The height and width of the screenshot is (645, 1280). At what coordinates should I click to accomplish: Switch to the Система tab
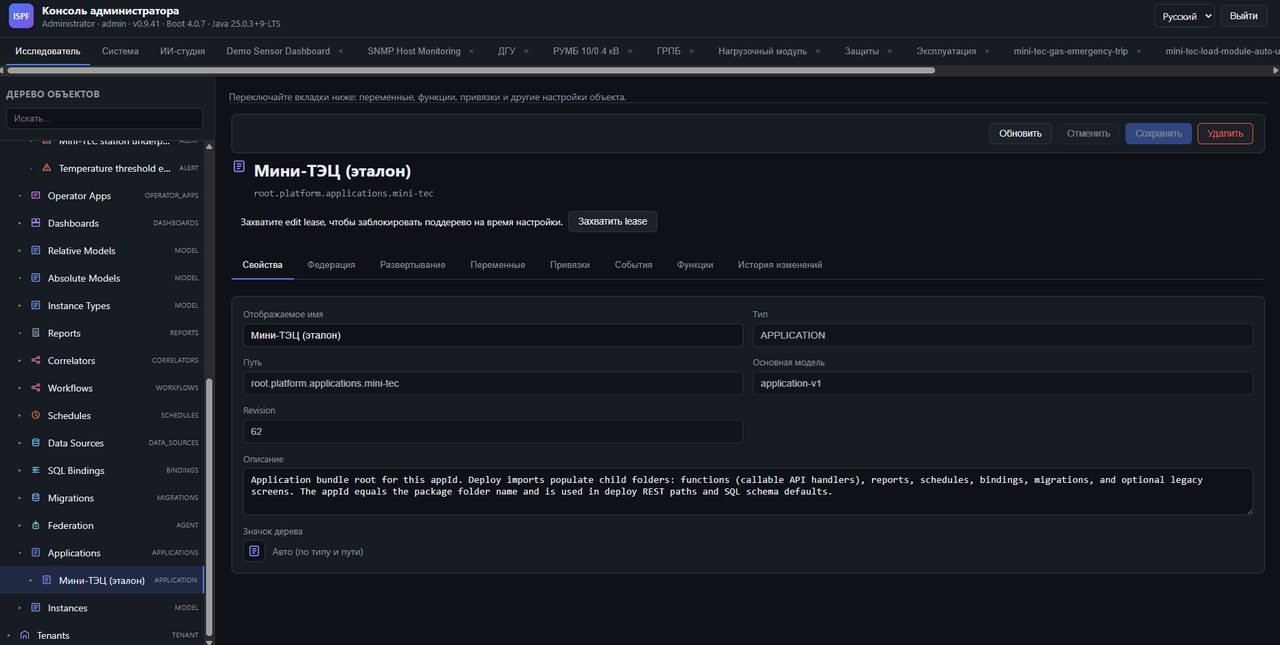click(x=120, y=51)
